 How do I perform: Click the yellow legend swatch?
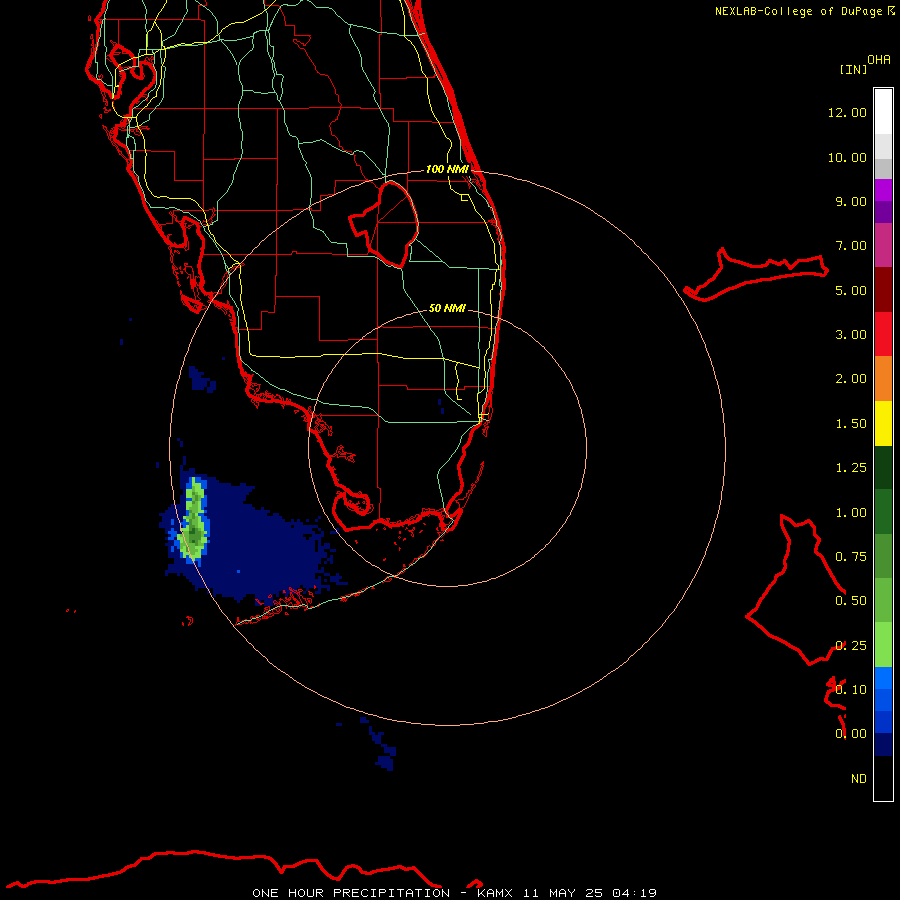[883, 423]
